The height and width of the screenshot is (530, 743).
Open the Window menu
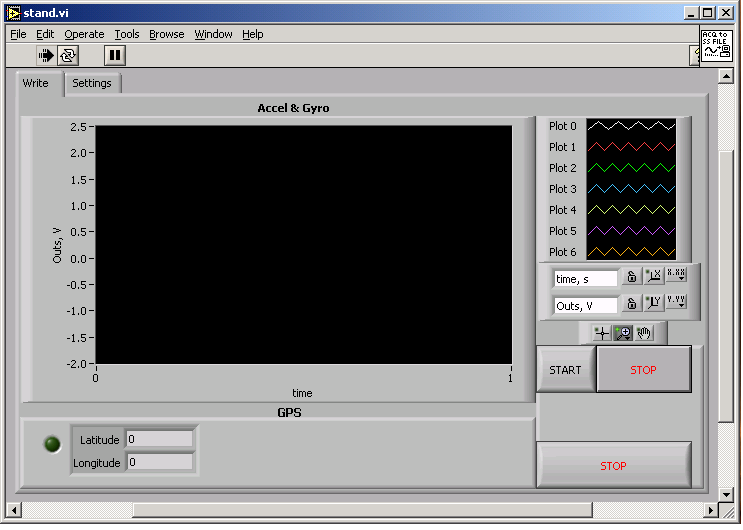point(213,34)
